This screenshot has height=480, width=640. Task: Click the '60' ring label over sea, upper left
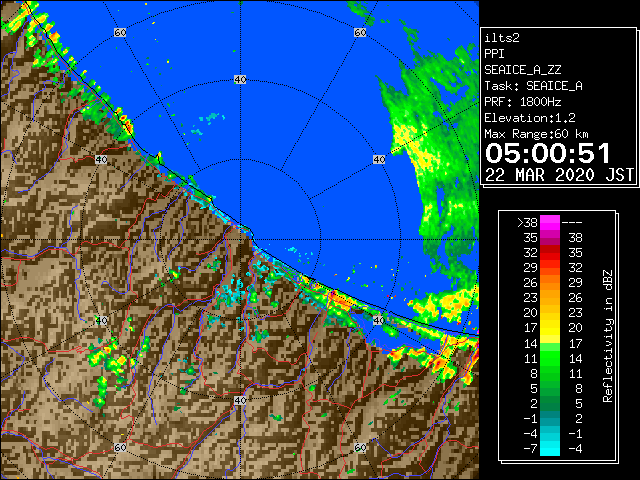[x=120, y=32]
